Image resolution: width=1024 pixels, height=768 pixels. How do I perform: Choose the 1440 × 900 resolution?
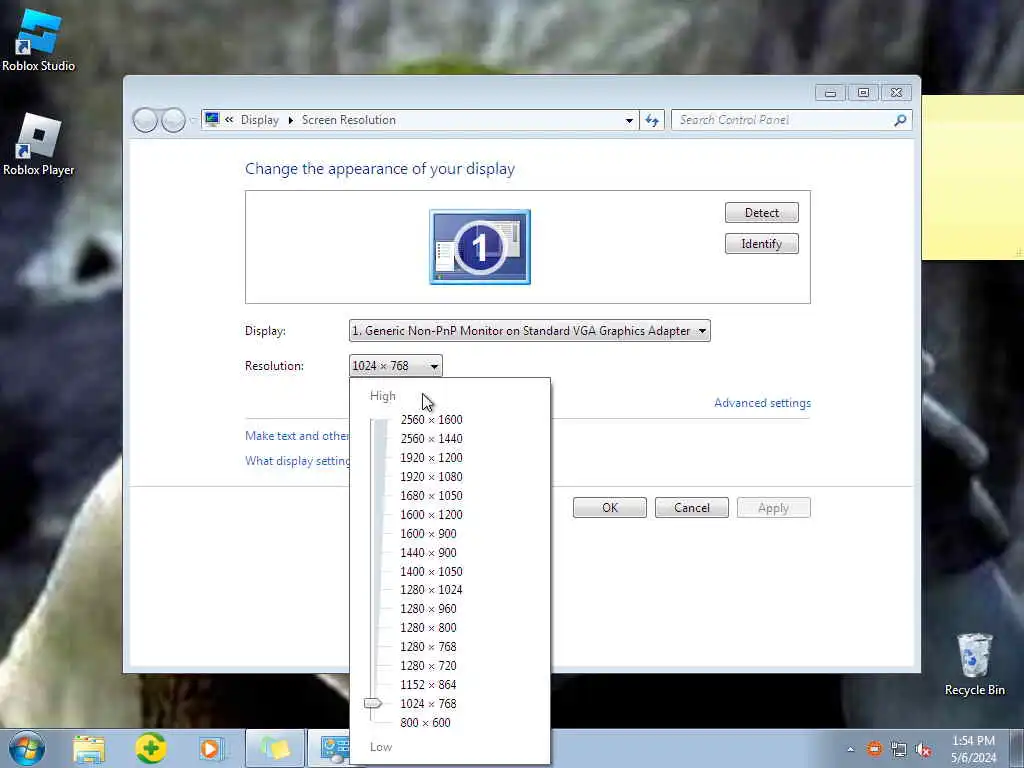click(x=428, y=552)
